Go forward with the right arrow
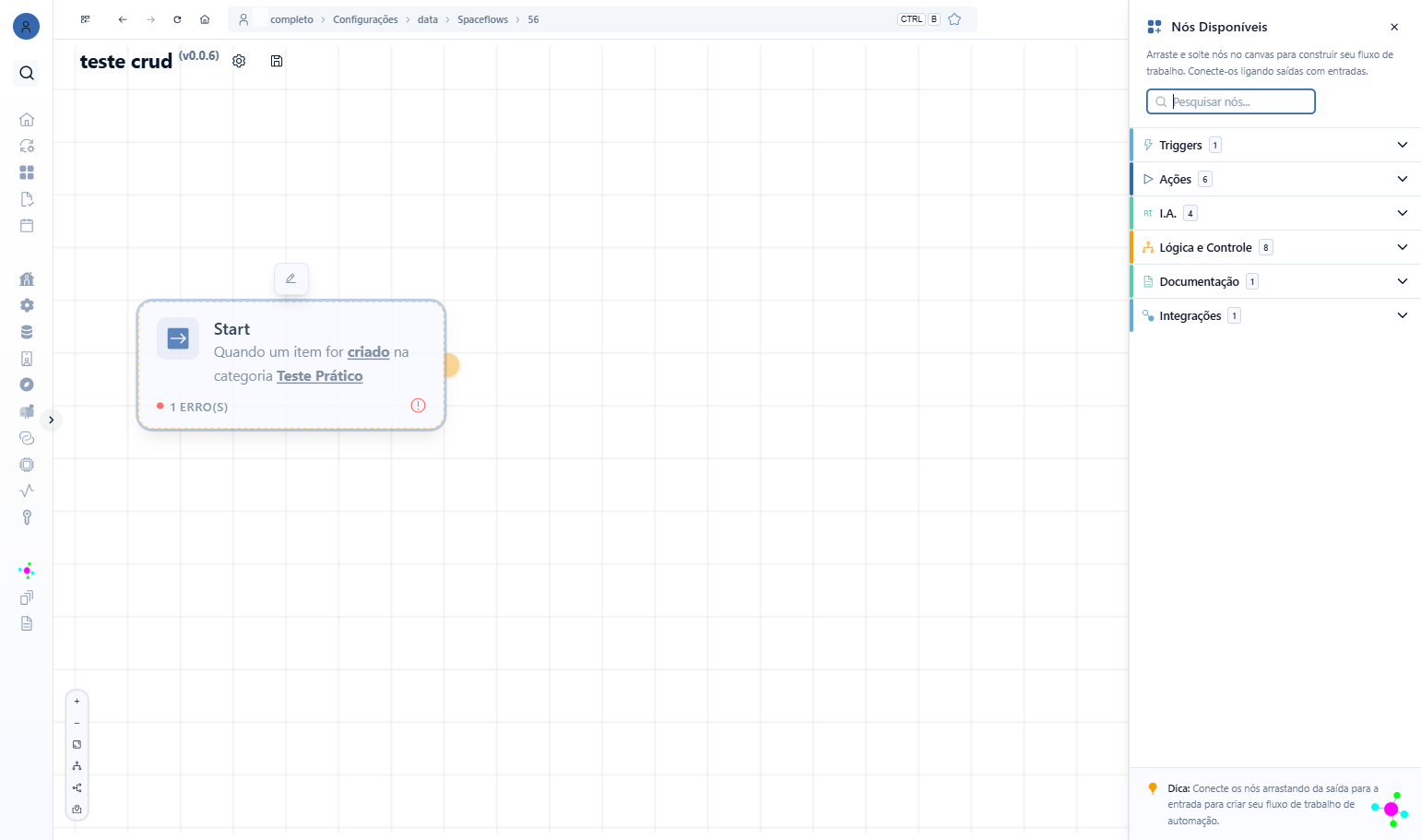This screenshot has height=840, width=1421. [150, 19]
